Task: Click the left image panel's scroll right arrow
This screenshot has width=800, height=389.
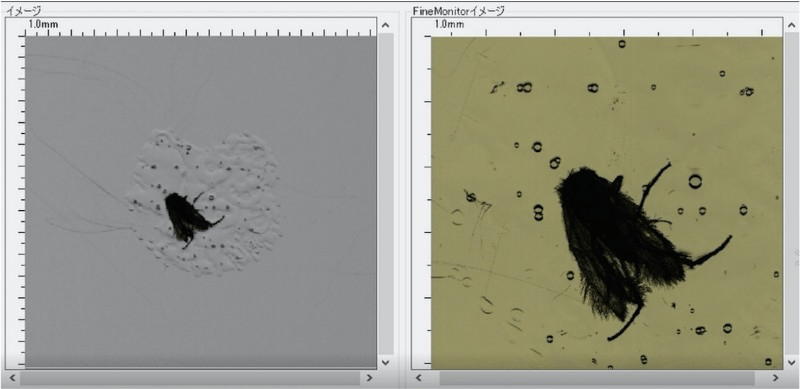Action: click(369, 378)
